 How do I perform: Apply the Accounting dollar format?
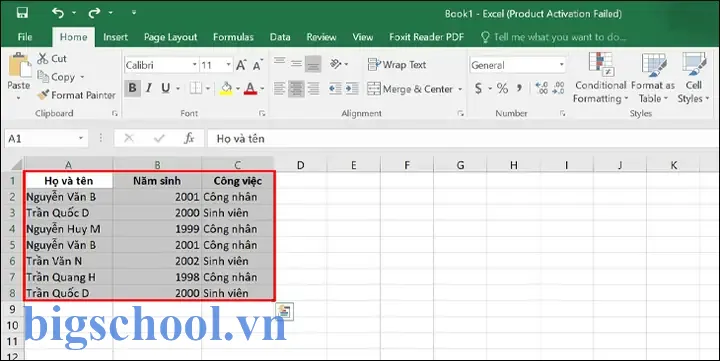click(x=478, y=88)
